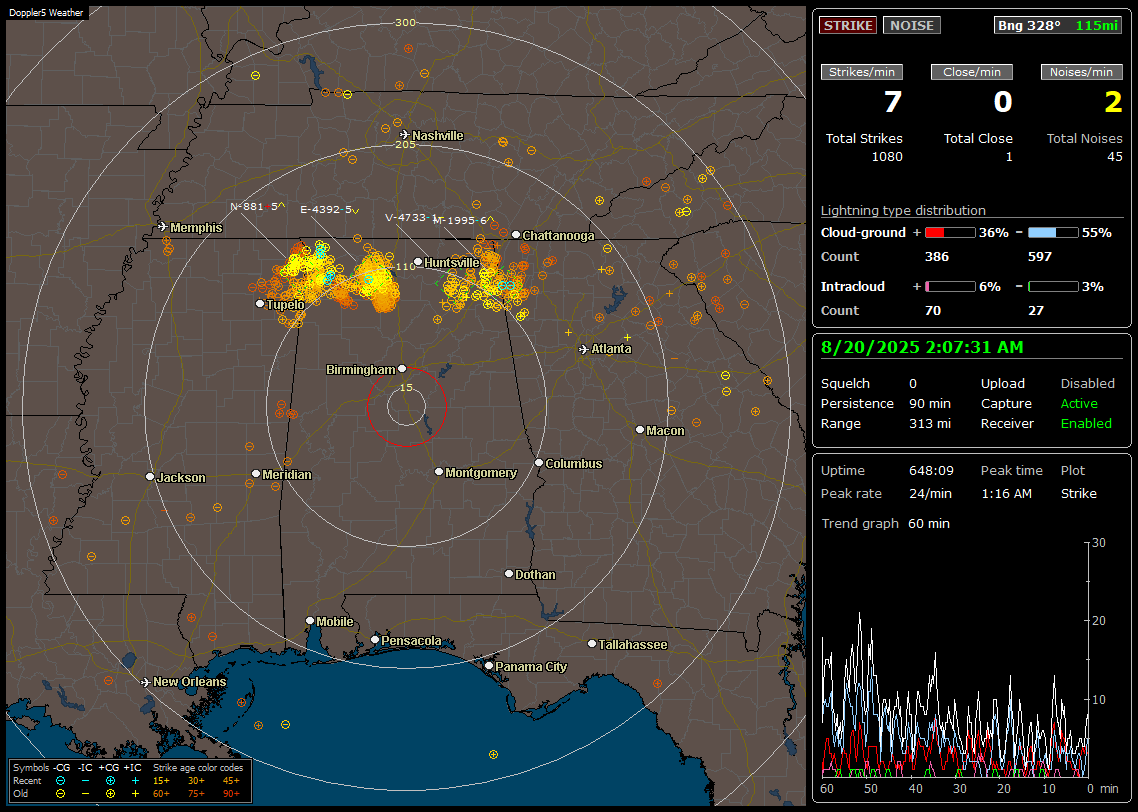Select the Huntsville city marker dot

point(418,262)
